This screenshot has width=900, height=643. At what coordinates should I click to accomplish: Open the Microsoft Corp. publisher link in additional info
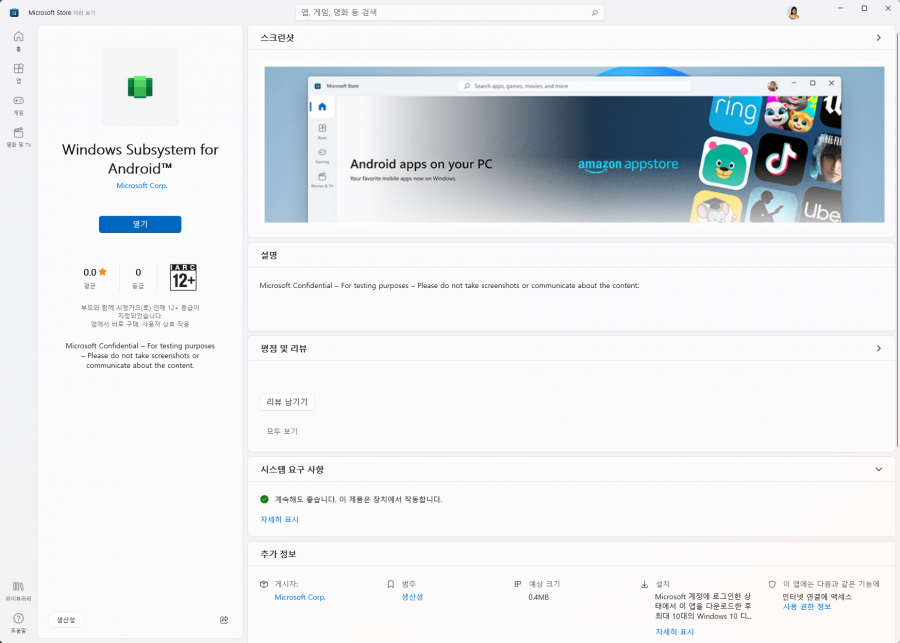[300, 597]
